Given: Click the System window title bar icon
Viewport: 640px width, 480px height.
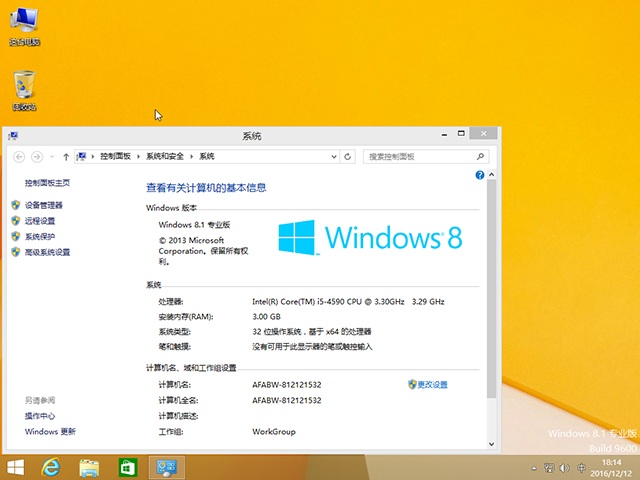Looking at the screenshot, I should coord(13,136).
